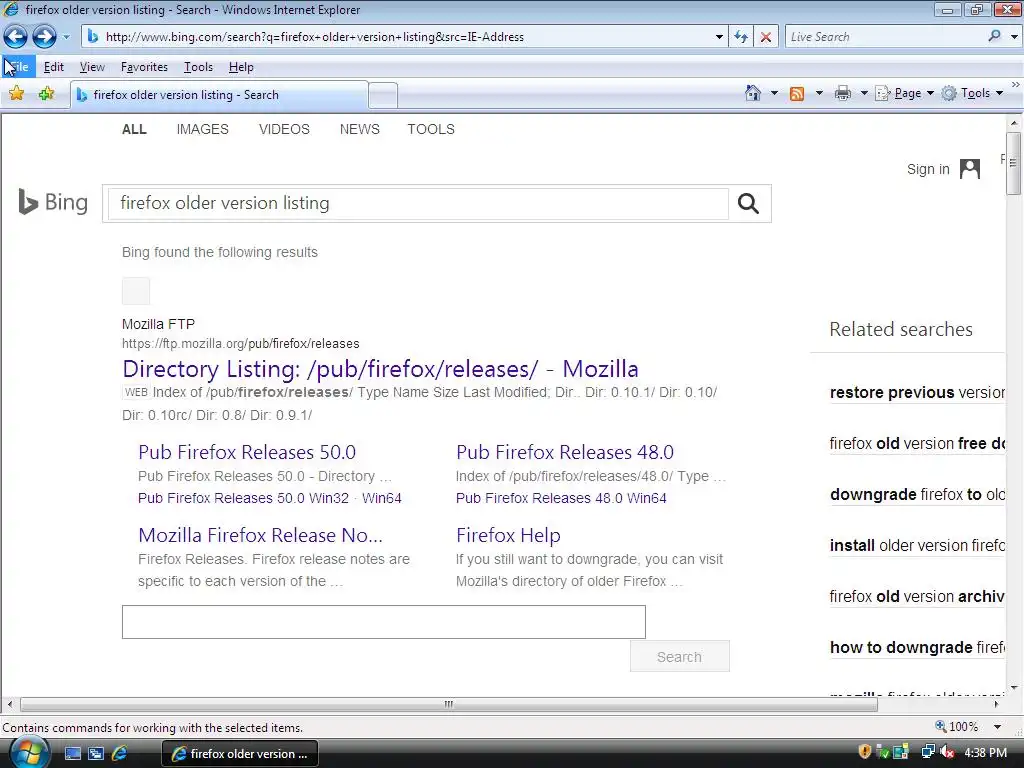Click the user profile avatar icon
The width and height of the screenshot is (1024, 768).
[970, 169]
